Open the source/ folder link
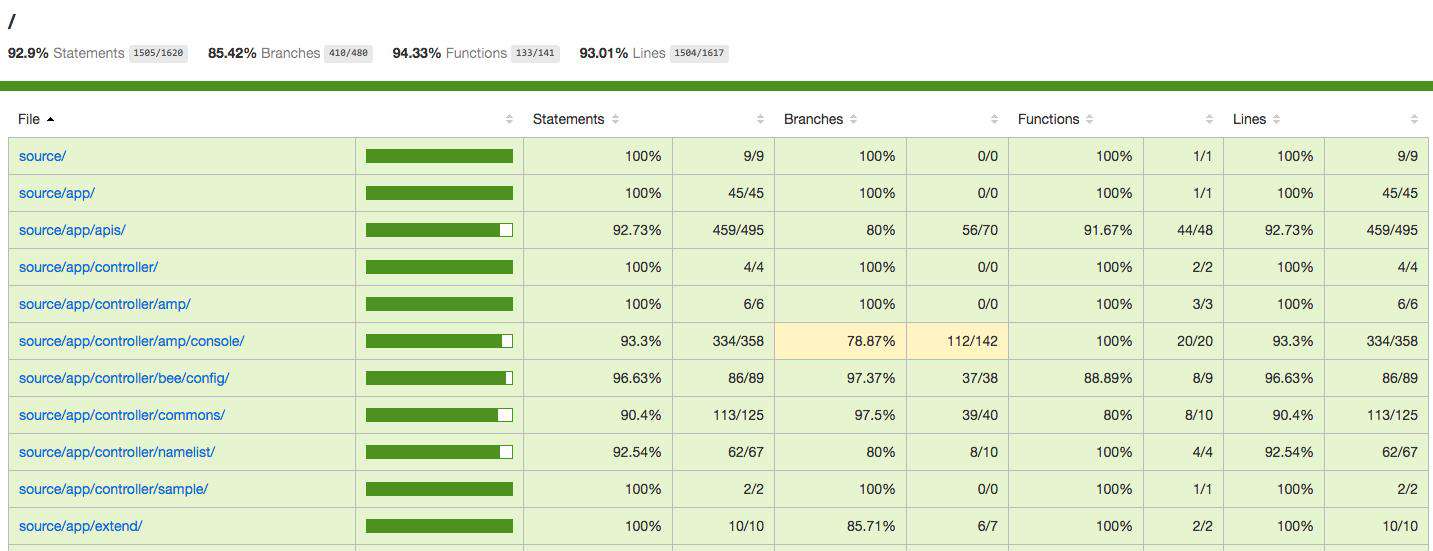 [x=42, y=156]
